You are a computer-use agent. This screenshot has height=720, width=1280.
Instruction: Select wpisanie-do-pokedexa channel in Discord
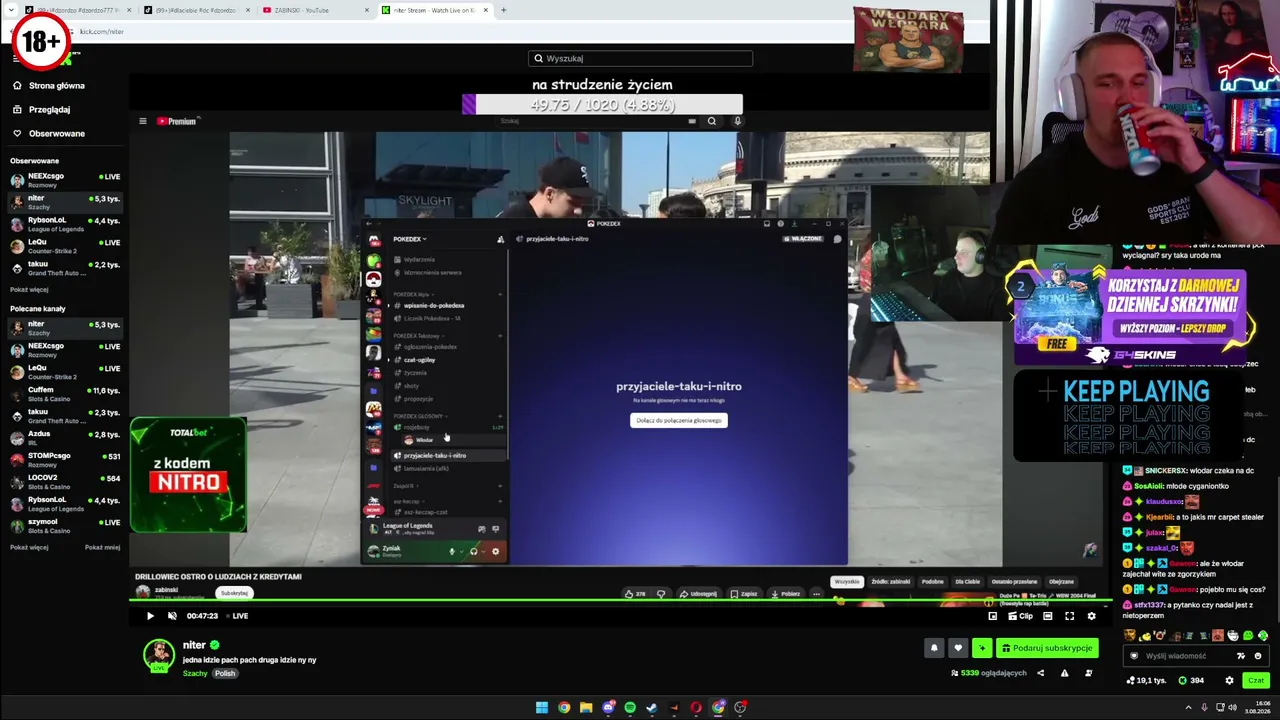tap(433, 306)
